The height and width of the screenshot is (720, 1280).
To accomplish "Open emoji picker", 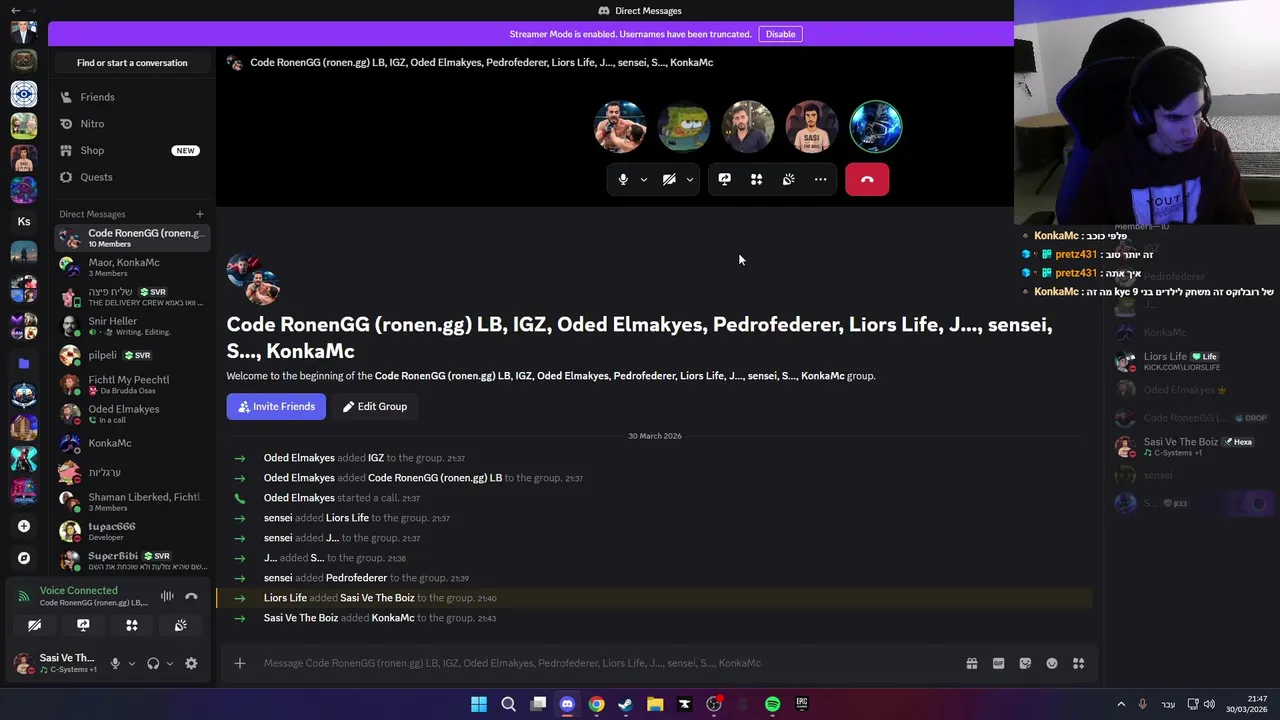I will (1052, 663).
